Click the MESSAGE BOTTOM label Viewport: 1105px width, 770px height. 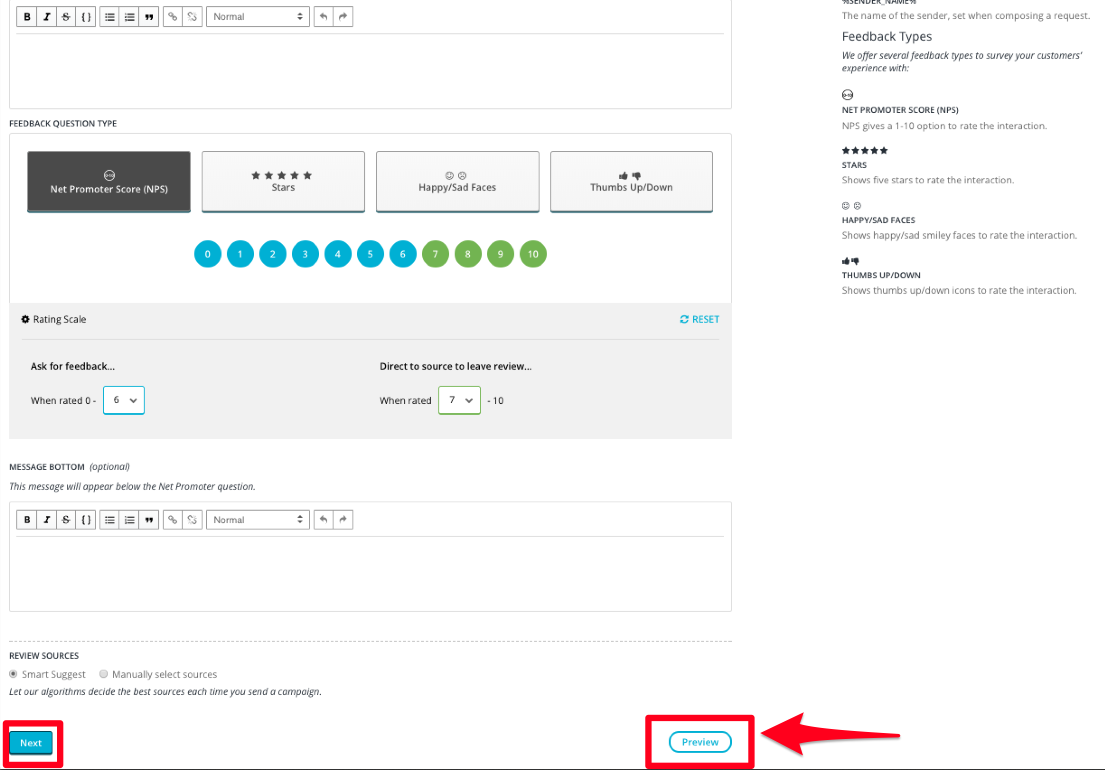[x=47, y=467]
